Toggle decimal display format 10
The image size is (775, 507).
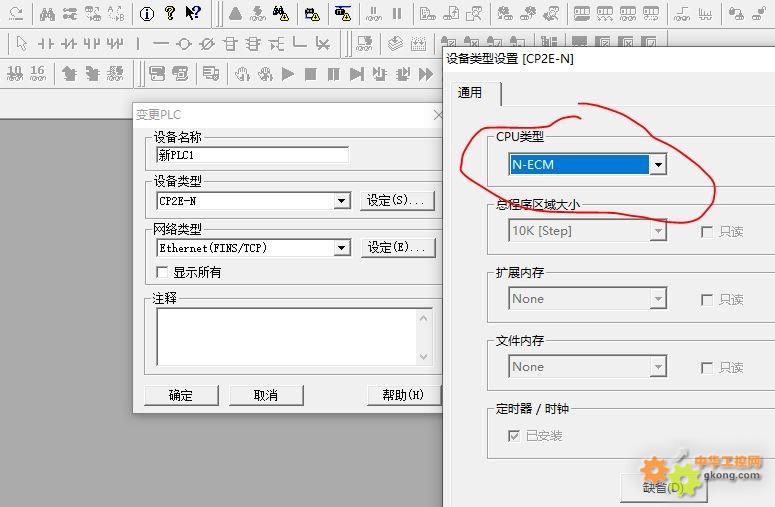(15, 73)
